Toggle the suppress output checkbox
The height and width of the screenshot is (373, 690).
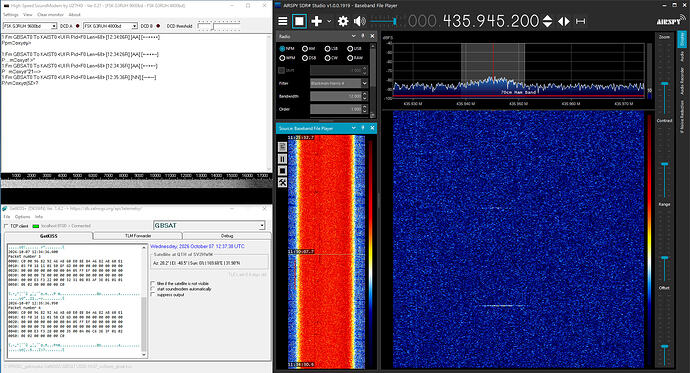[x=153, y=295]
